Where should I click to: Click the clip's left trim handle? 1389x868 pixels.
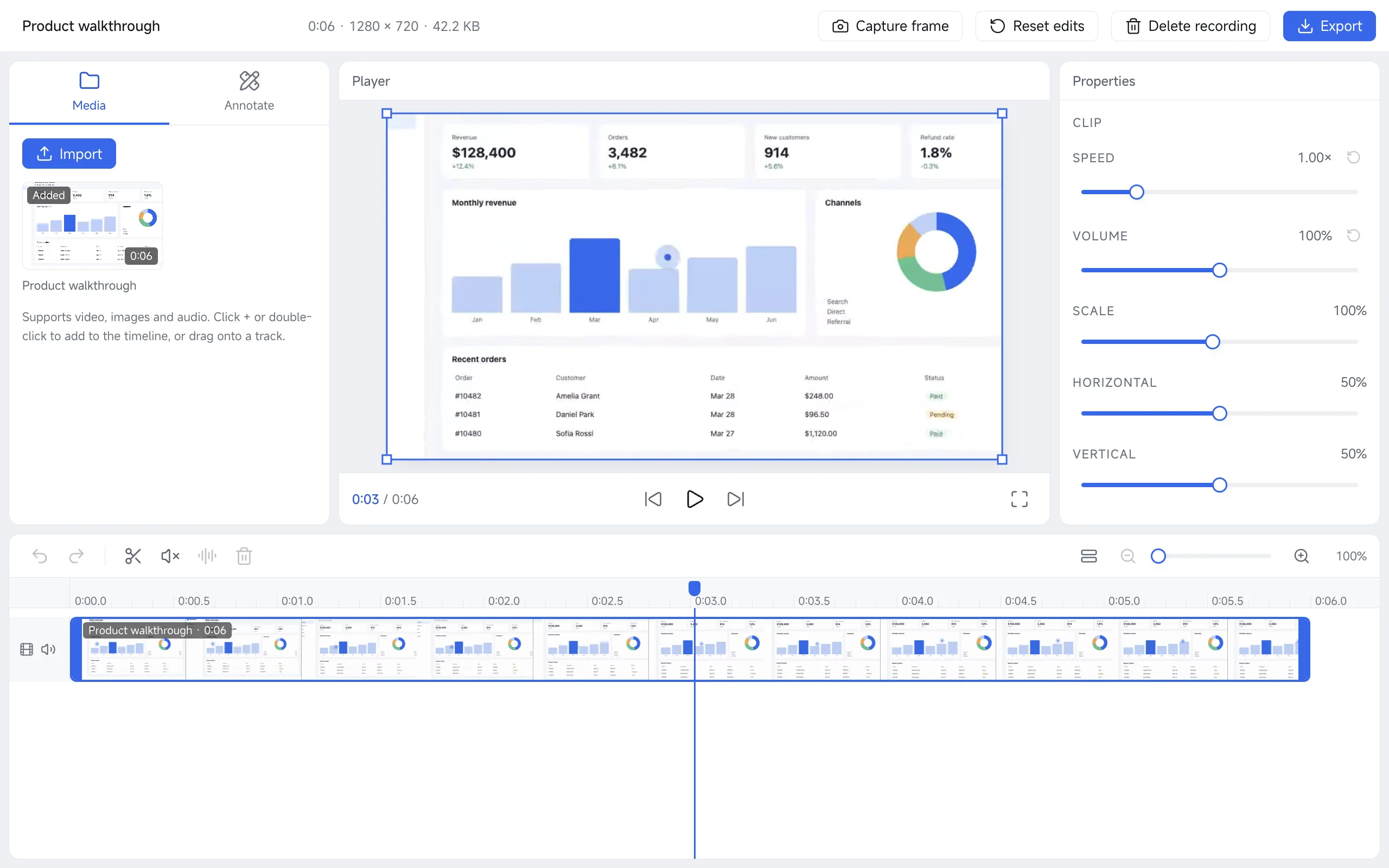(76, 649)
